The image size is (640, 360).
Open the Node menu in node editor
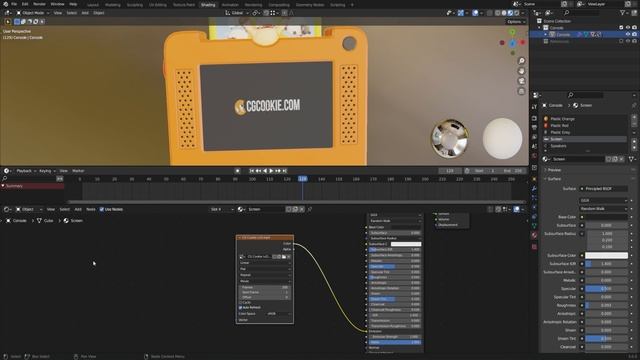point(91,209)
